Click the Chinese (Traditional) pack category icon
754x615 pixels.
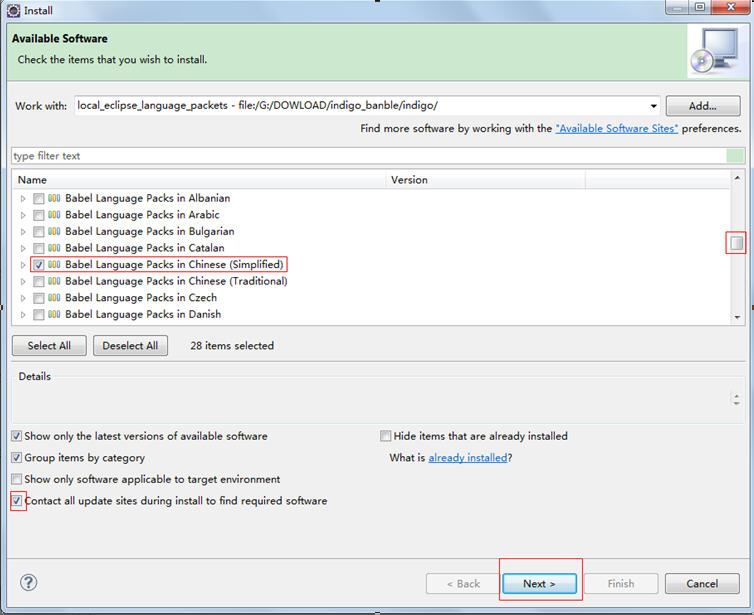click(x=54, y=281)
